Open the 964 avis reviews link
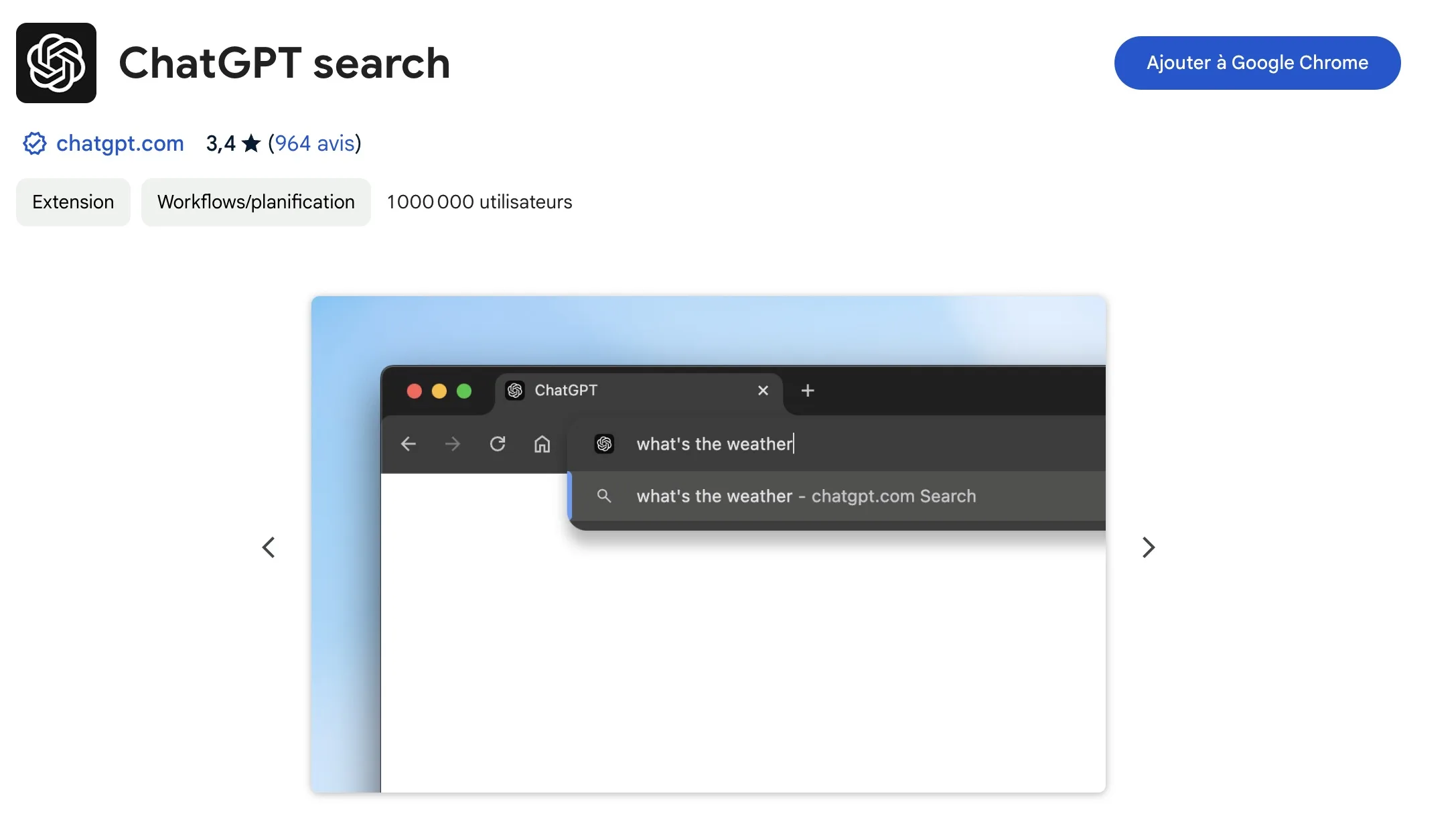This screenshot has width=1456, height=816. pos(315,143)
